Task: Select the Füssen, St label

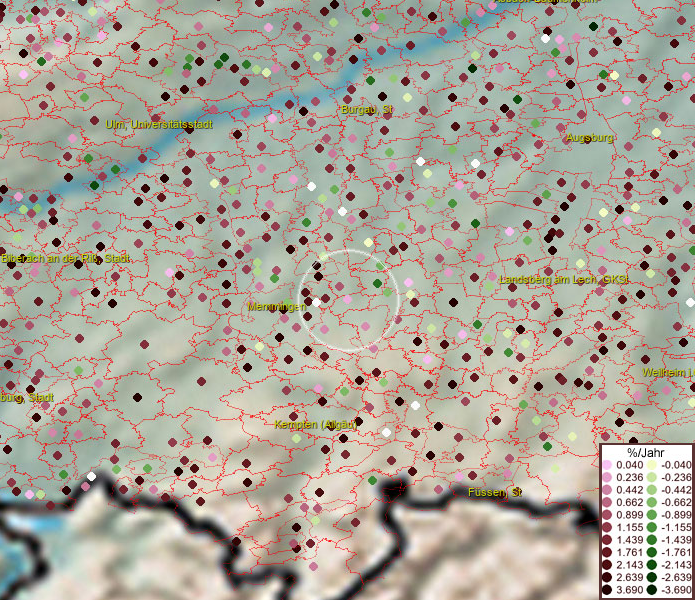Action: tap(495, 492)
